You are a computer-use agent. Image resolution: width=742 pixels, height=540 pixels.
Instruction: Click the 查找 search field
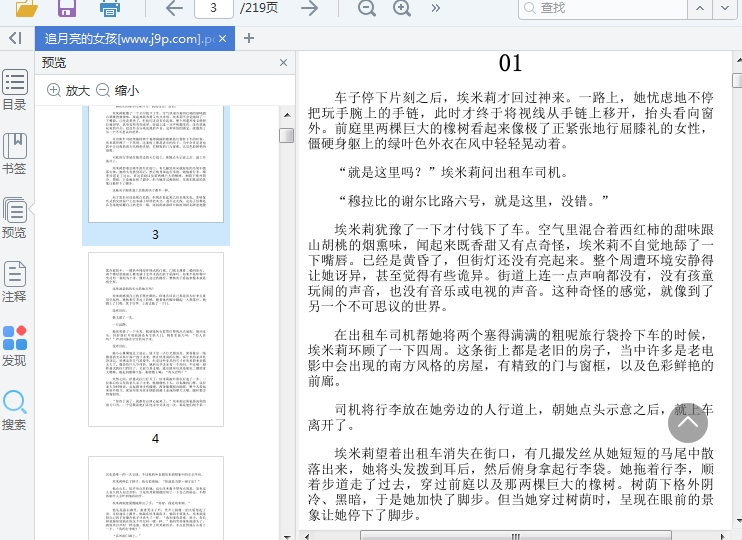tap(602, 8)
